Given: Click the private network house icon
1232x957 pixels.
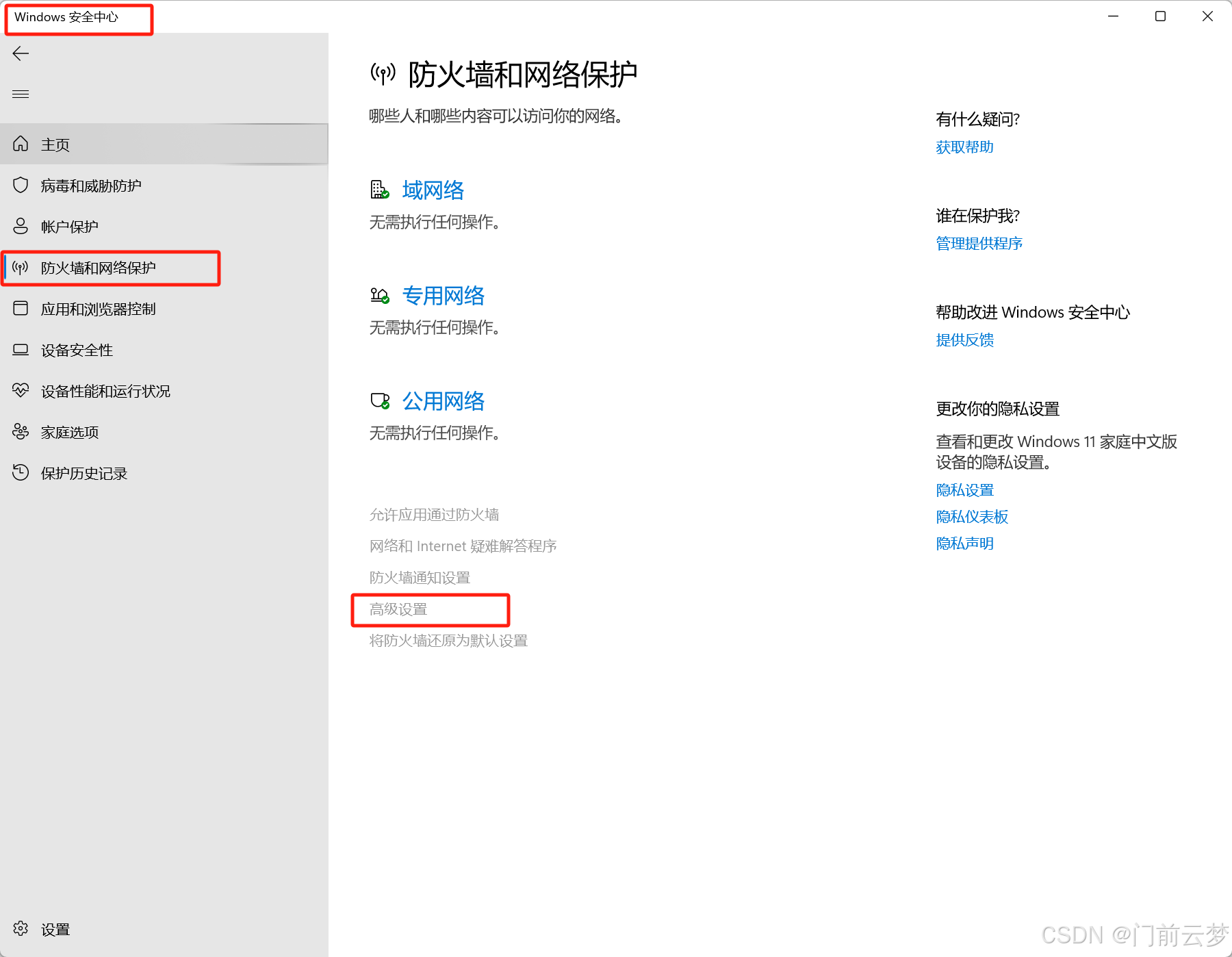Looking at the screenshot, I should [x=380, y=295].
